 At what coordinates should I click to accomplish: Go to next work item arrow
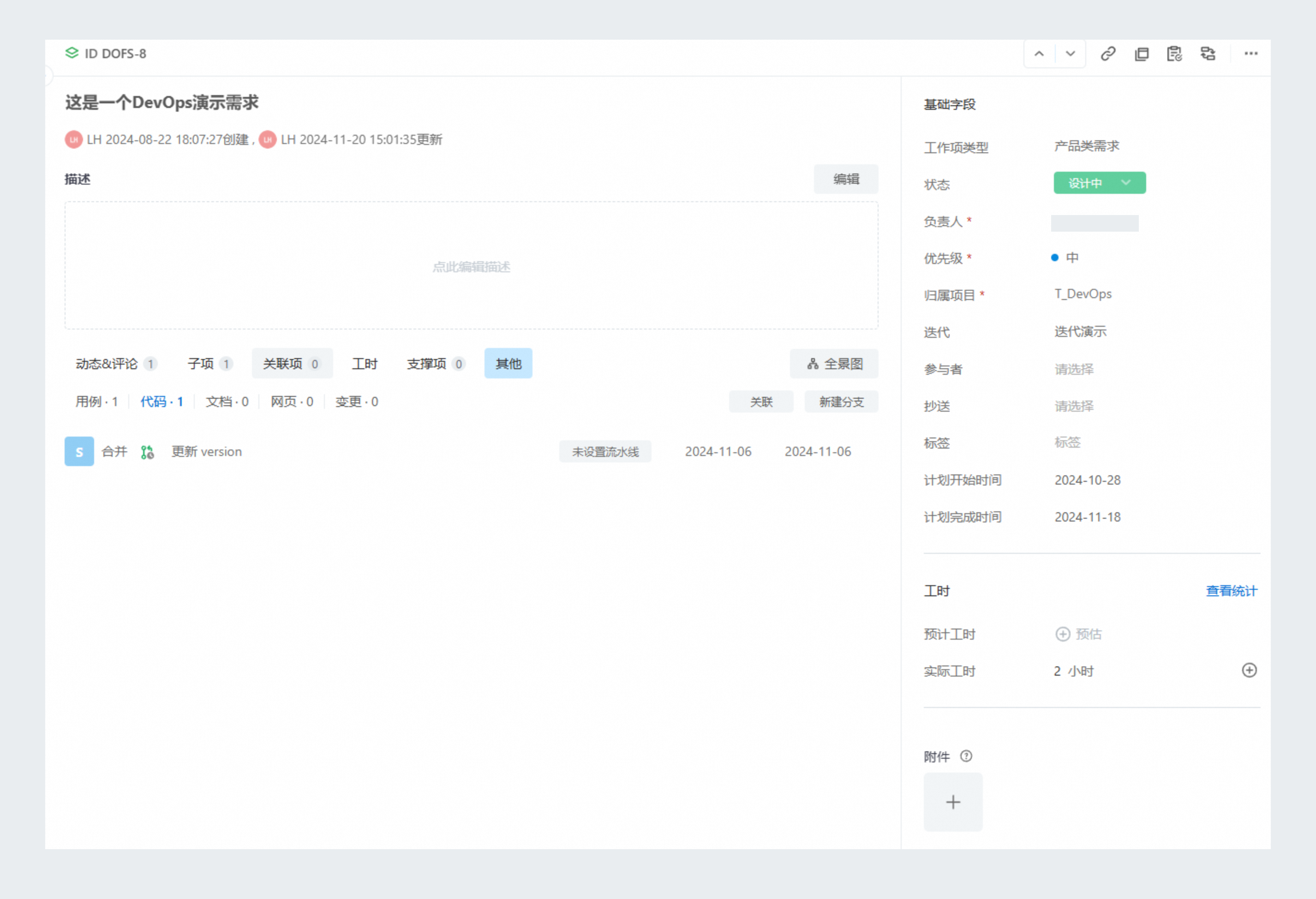pyautogui.click(x=1070, y=54)
